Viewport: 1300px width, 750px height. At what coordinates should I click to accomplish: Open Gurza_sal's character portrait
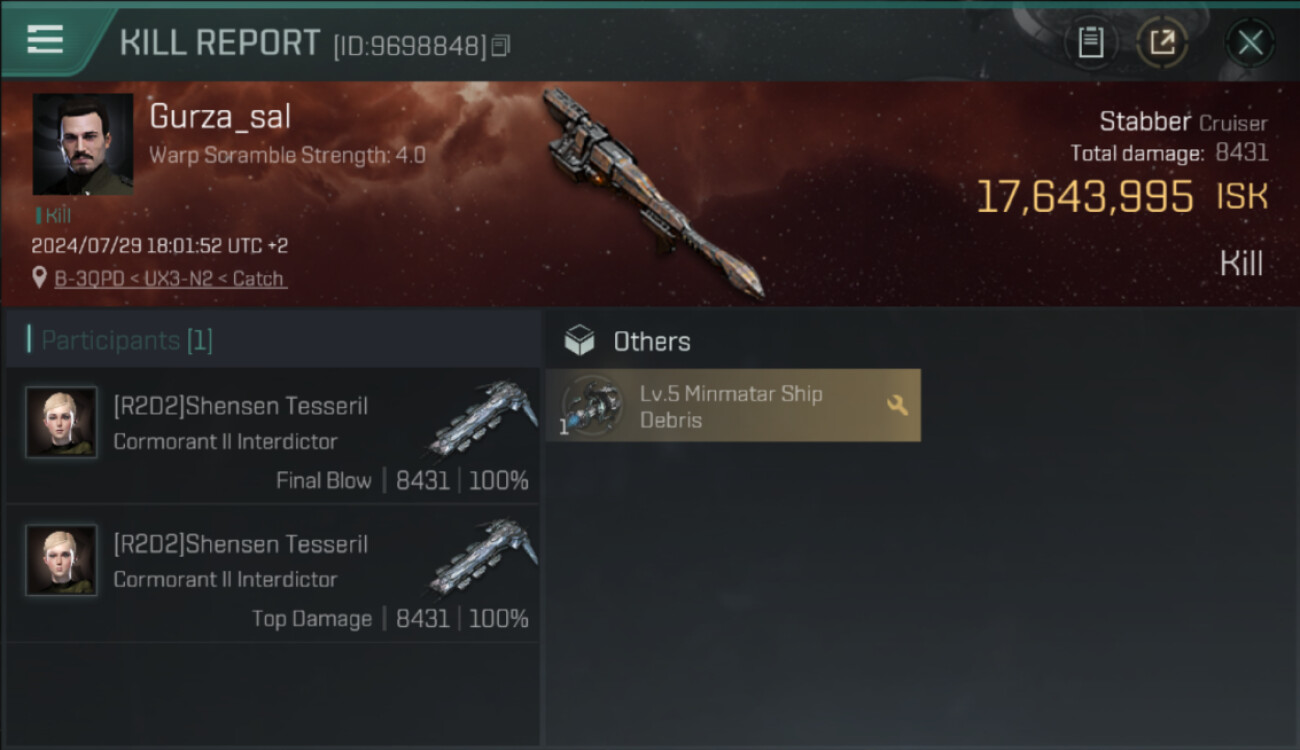click(x=83, y=144)
